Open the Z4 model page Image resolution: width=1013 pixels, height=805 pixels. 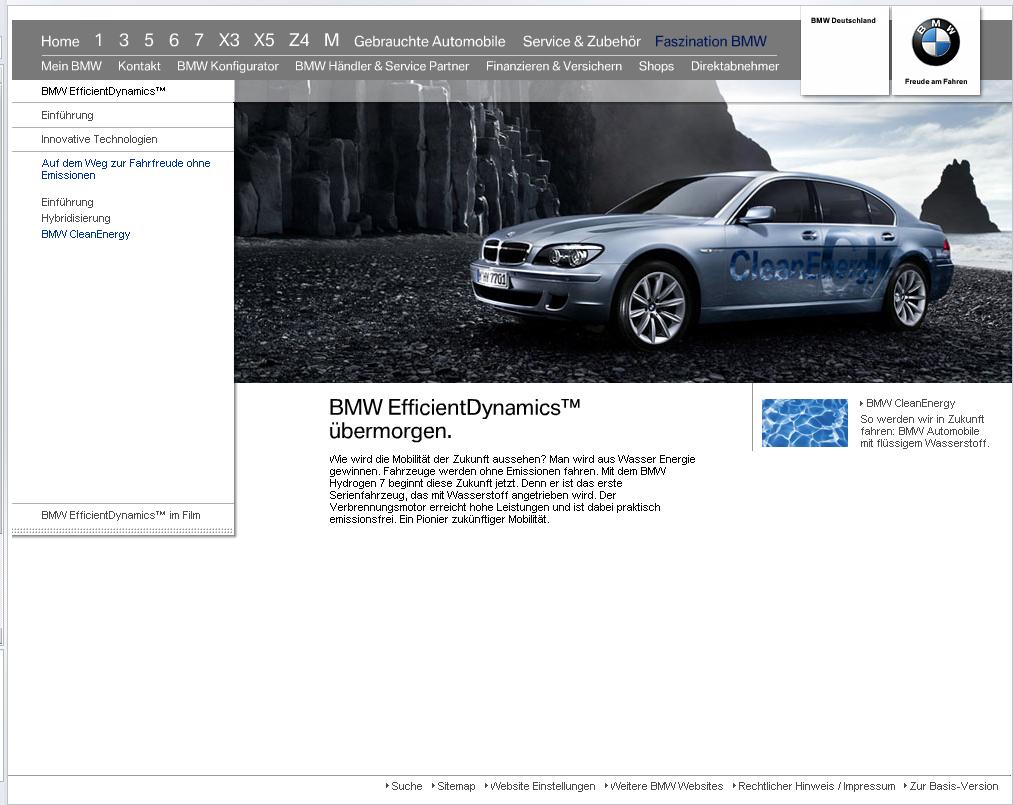point(298,41)
